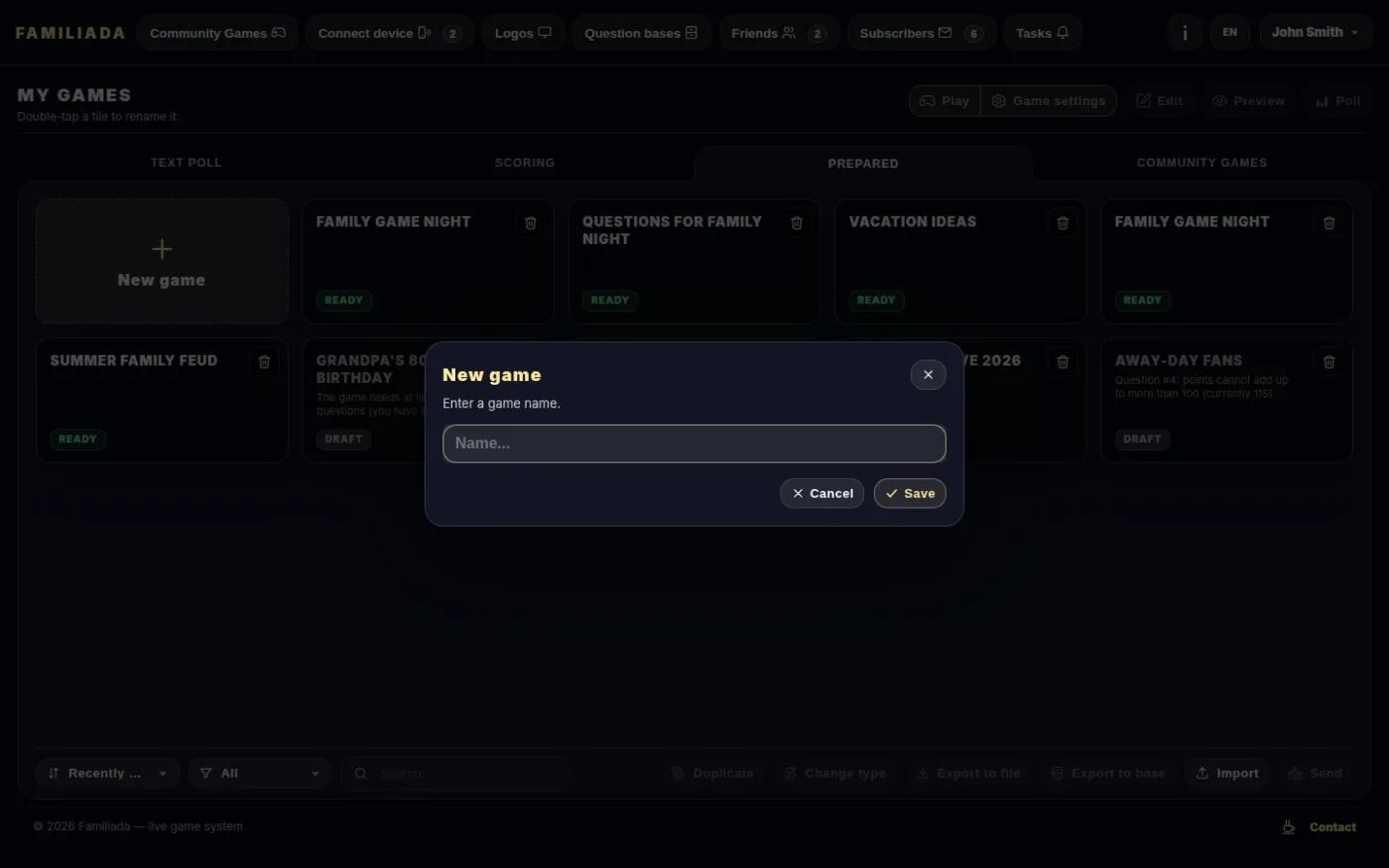Delete Questions for Family Night game
The width and height of the screenshot is (1389, 868).
pos(797,223)
